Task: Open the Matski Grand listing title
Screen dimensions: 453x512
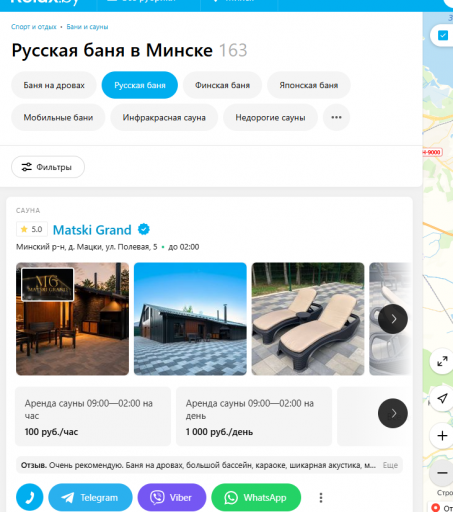Action: click(x=92, y=230)
